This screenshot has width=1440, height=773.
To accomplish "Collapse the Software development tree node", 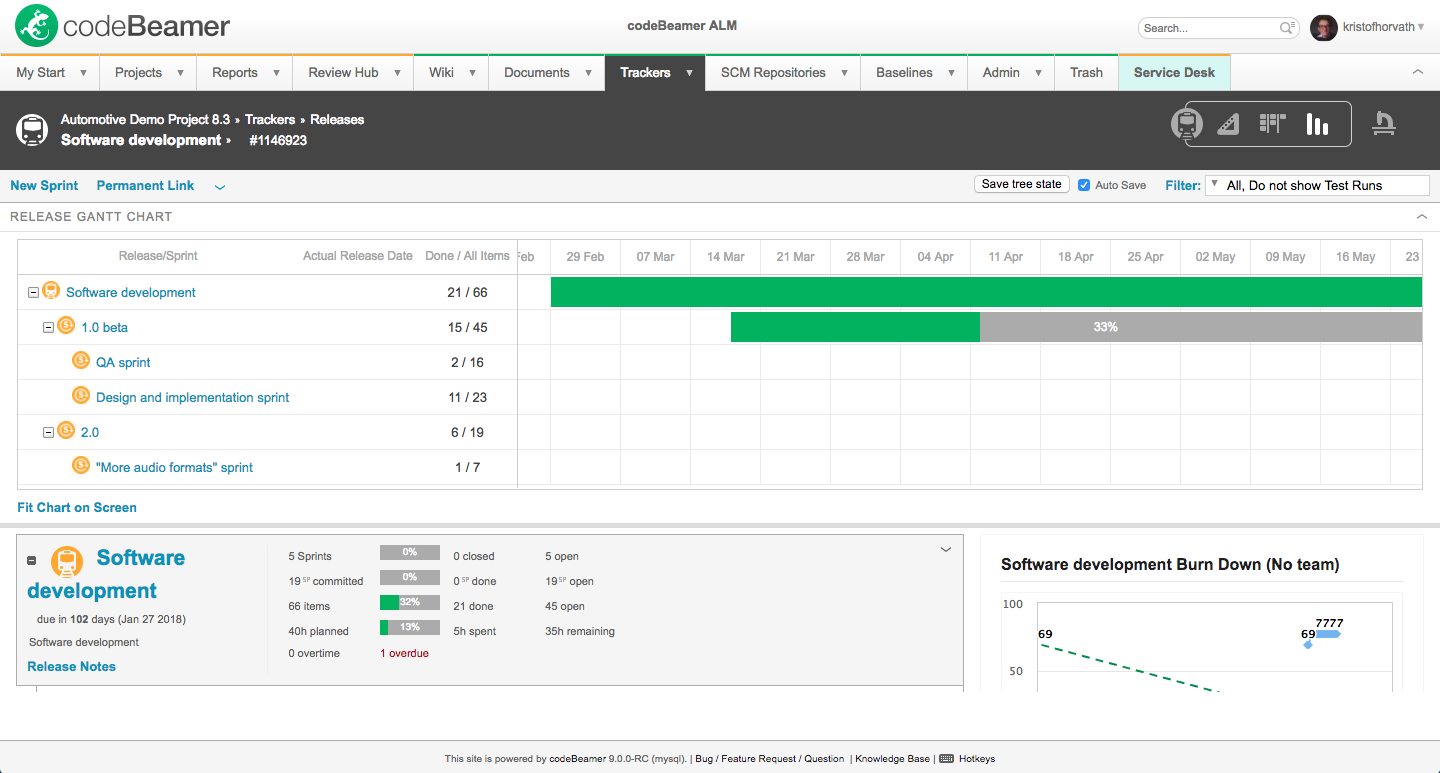I will (33, 293).
